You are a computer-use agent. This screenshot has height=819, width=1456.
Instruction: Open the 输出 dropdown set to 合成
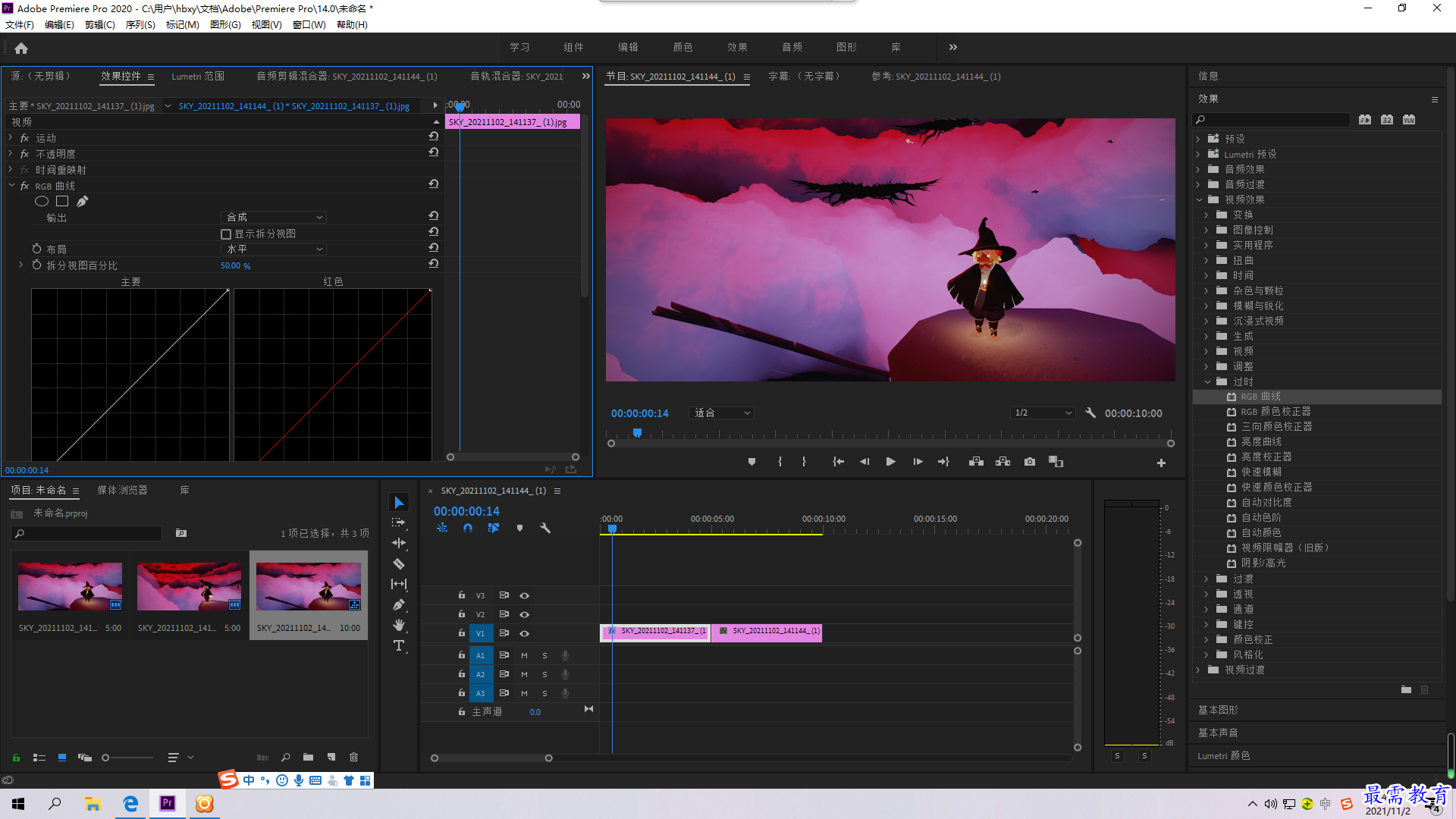(x=274, y=217)
